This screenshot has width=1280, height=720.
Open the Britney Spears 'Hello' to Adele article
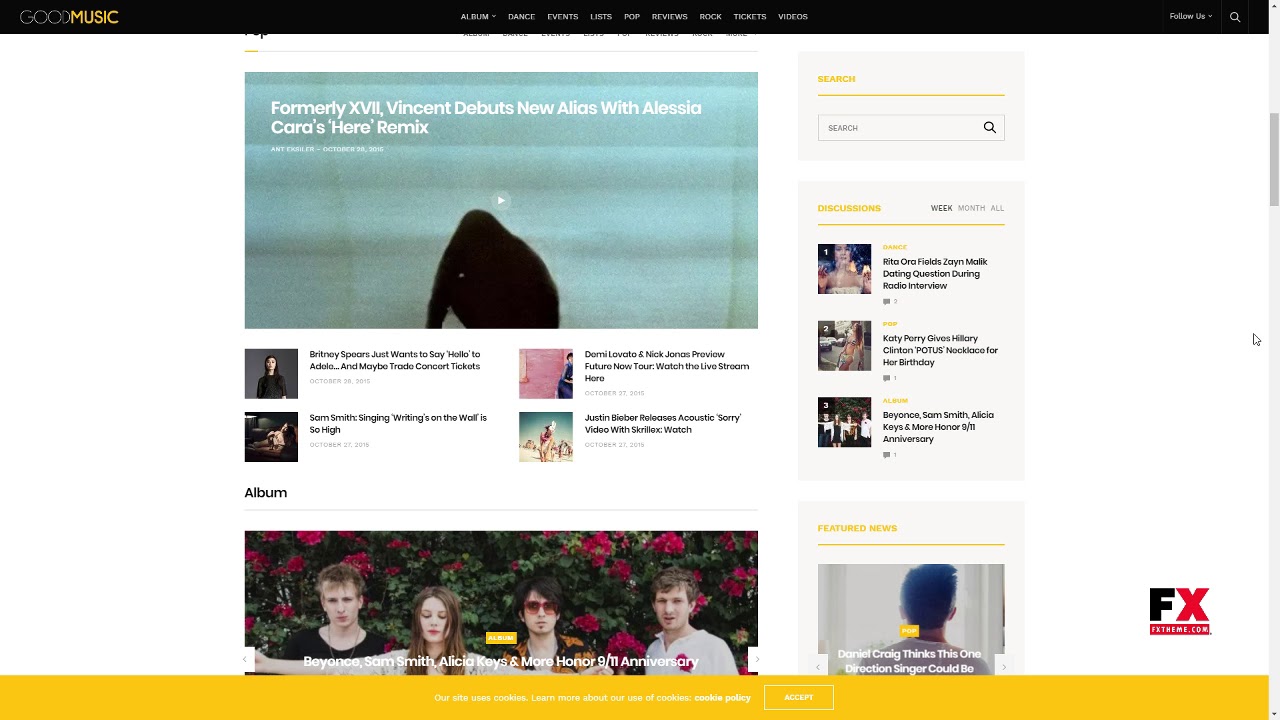pyautogui.click(x=395, y=360)
